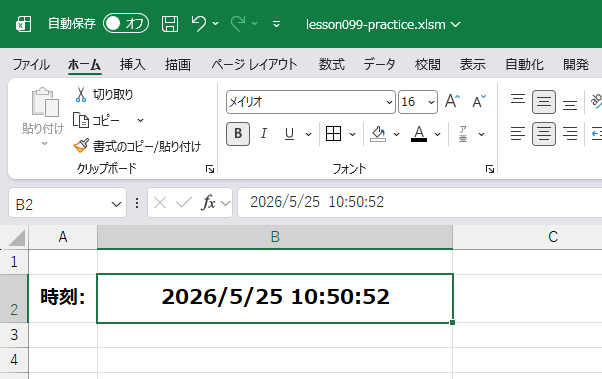Screen dimensions: 602x379
Task: Open the ページ レイアウト tab
Action: tap(254, 64)
